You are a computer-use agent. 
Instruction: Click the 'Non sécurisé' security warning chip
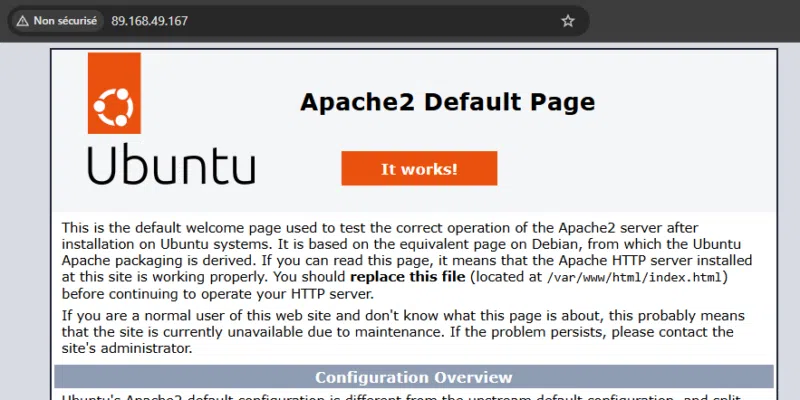(x=57, y=21)
